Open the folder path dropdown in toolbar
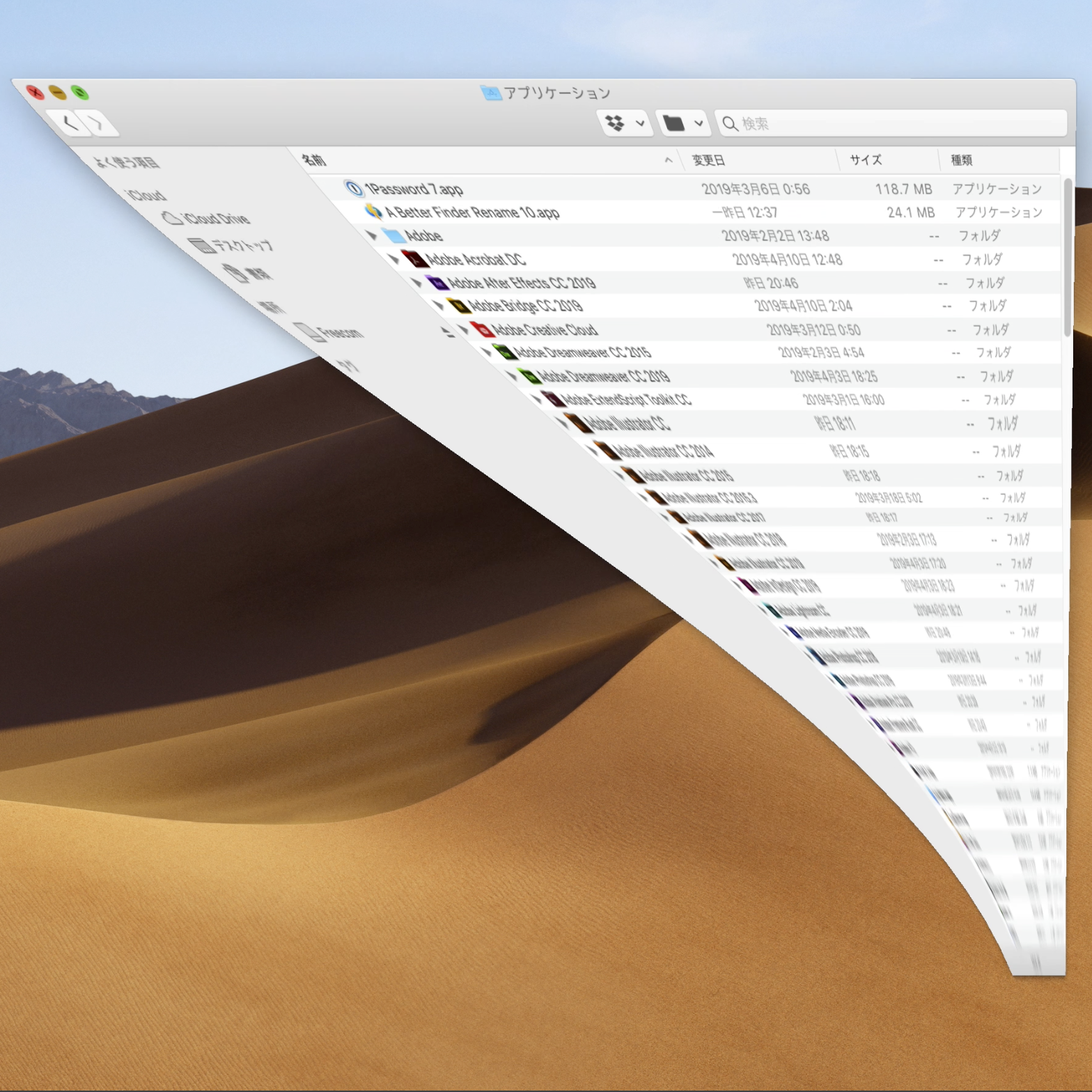The width and height of the screenshot is (1092, 1092). pos(682,124)
